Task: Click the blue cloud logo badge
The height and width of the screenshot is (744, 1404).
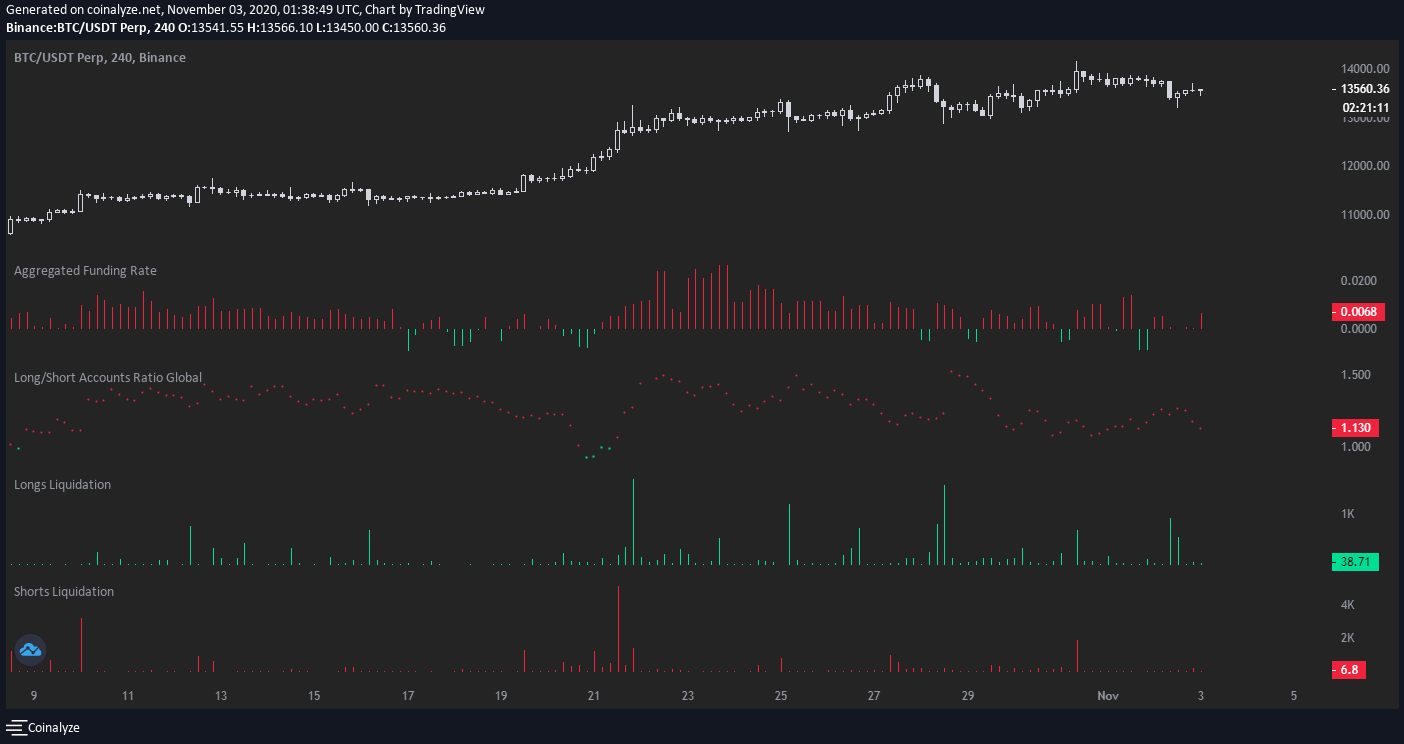Action: [30, 650]
